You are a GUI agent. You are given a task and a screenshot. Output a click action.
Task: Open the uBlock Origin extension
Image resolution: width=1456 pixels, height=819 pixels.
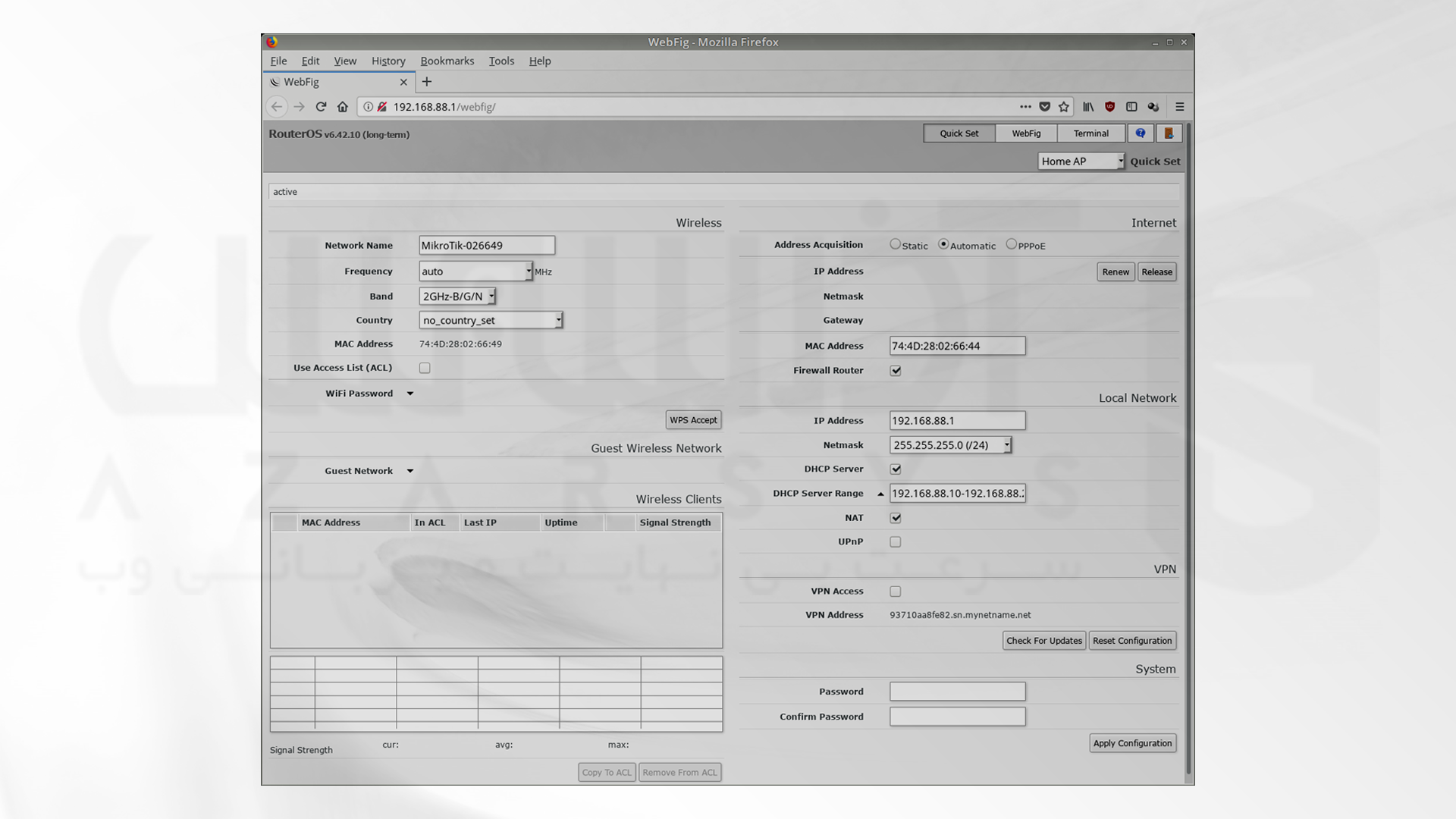point(1110,107)
